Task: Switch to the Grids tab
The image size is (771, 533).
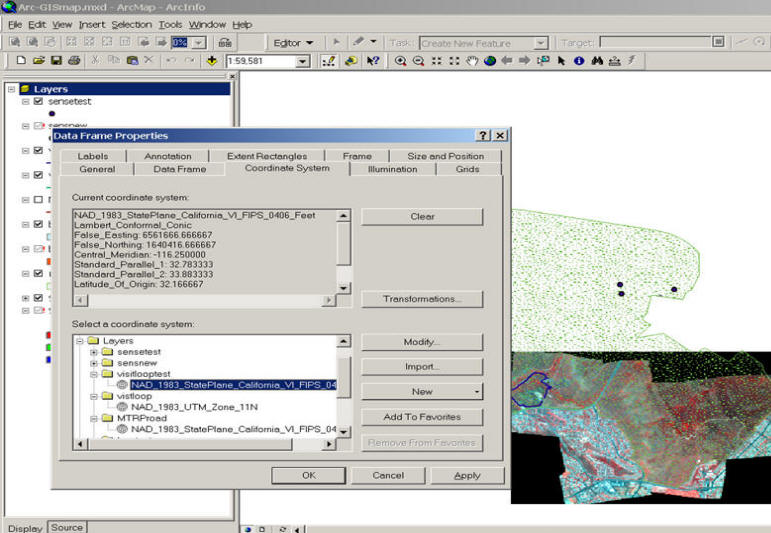Action: [x=467, y=169]
